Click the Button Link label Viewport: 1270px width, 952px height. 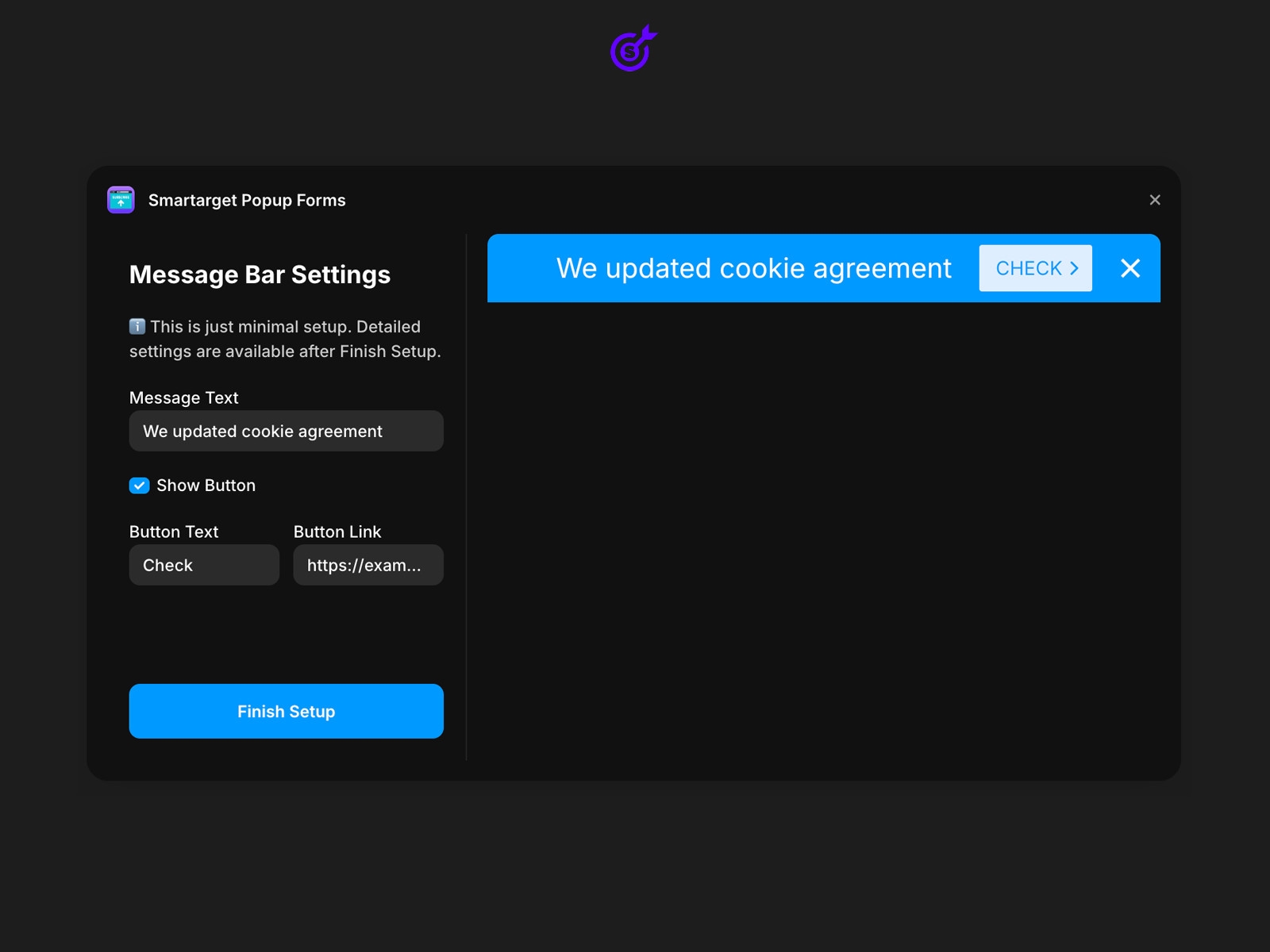click(337, 532)
